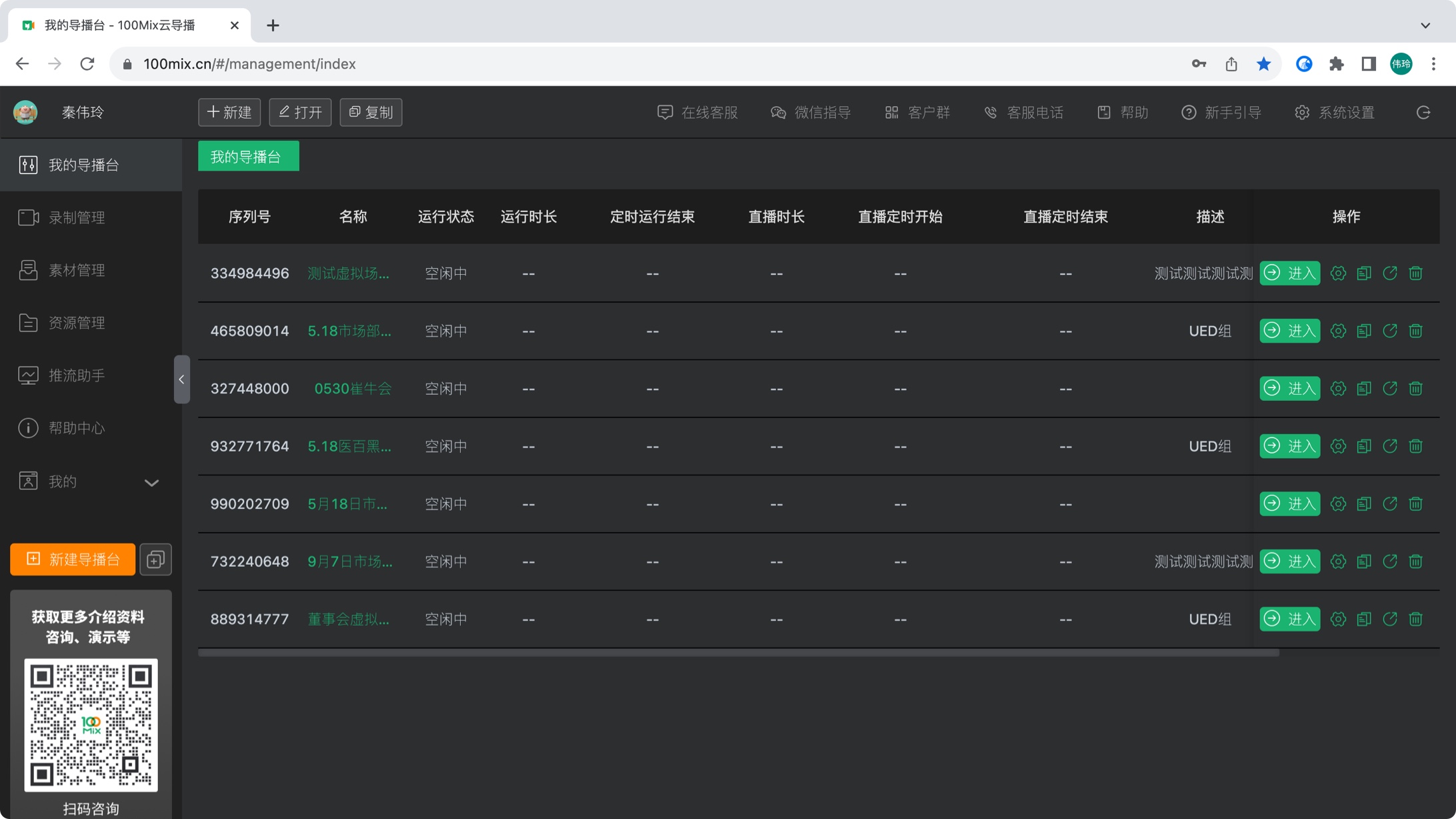Screen dimensions: 1456x819
Task: Open a new Chrome tab
Action: point(273,25)
